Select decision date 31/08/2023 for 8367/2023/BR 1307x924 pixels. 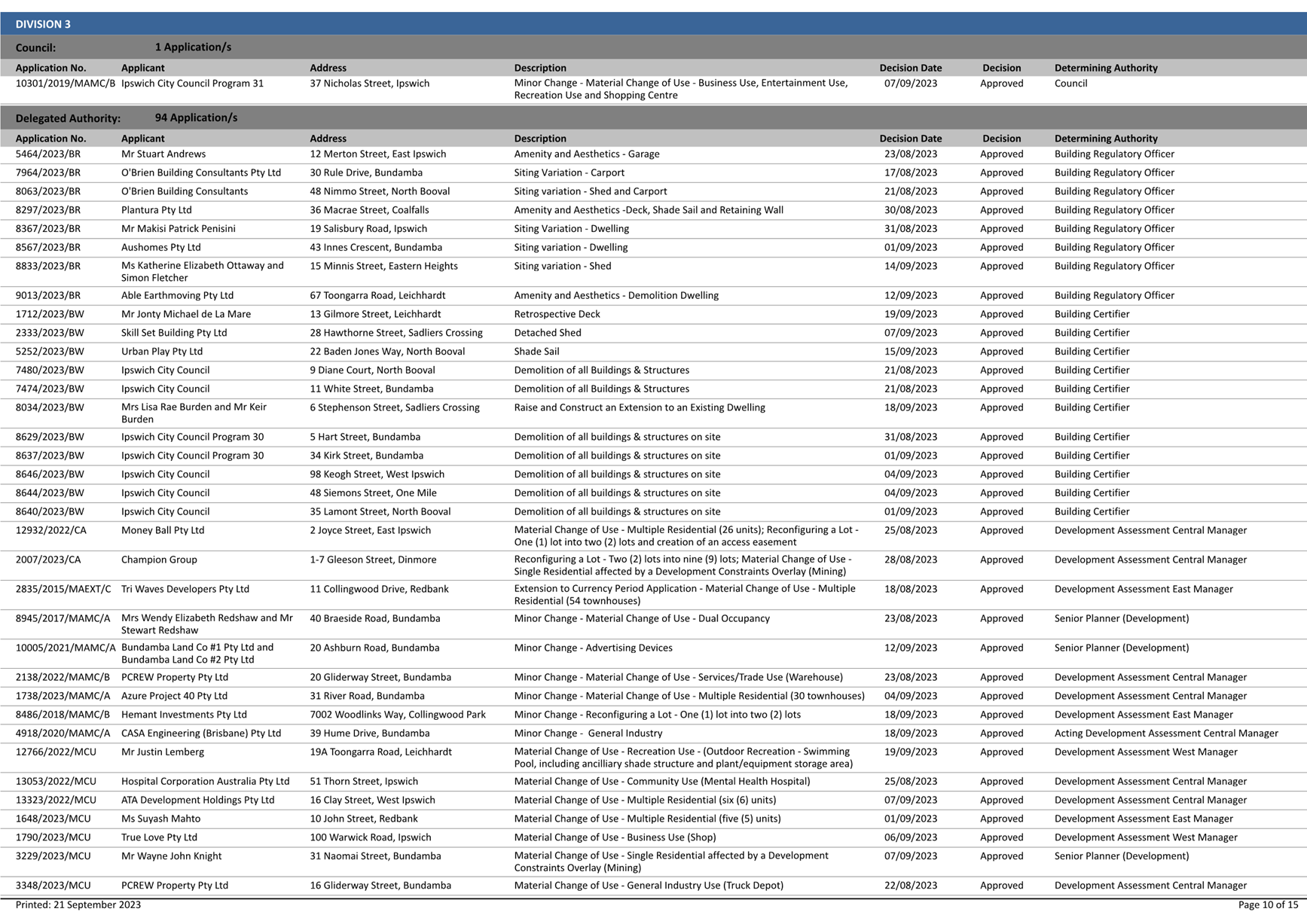[x=911, y=229]
